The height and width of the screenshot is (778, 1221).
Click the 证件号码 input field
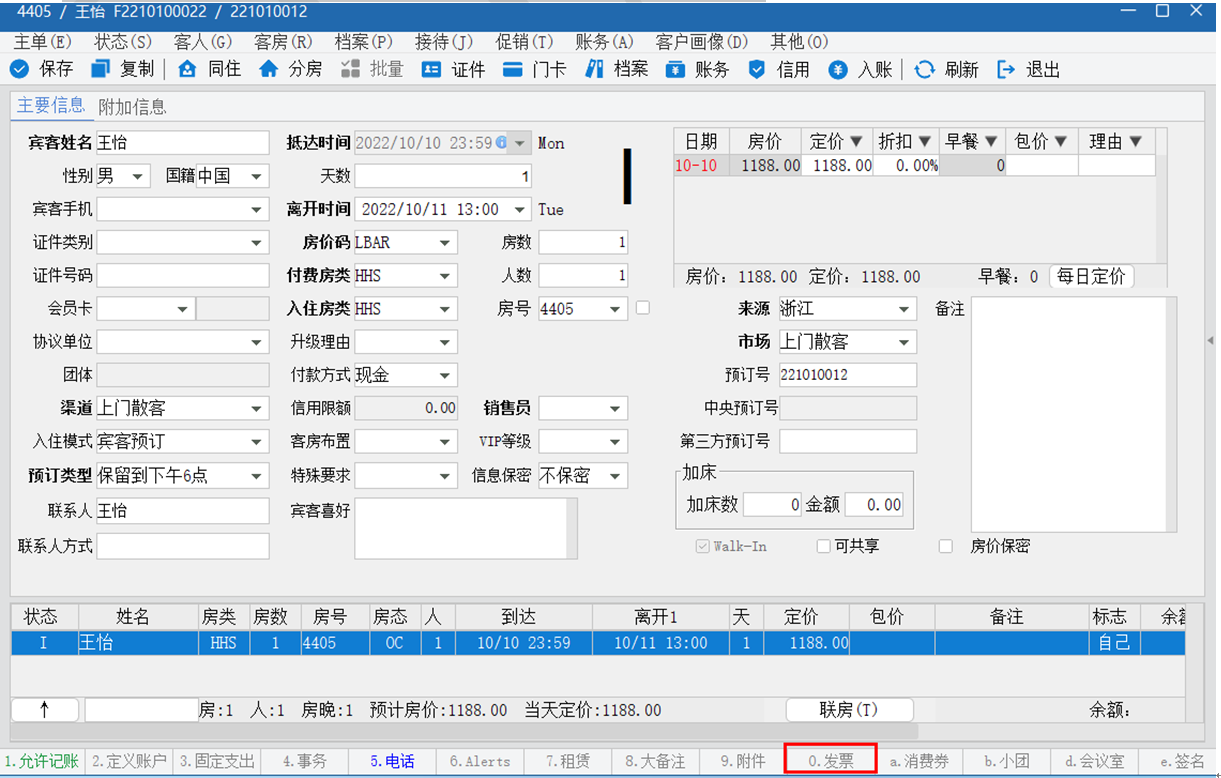point(182,275)
